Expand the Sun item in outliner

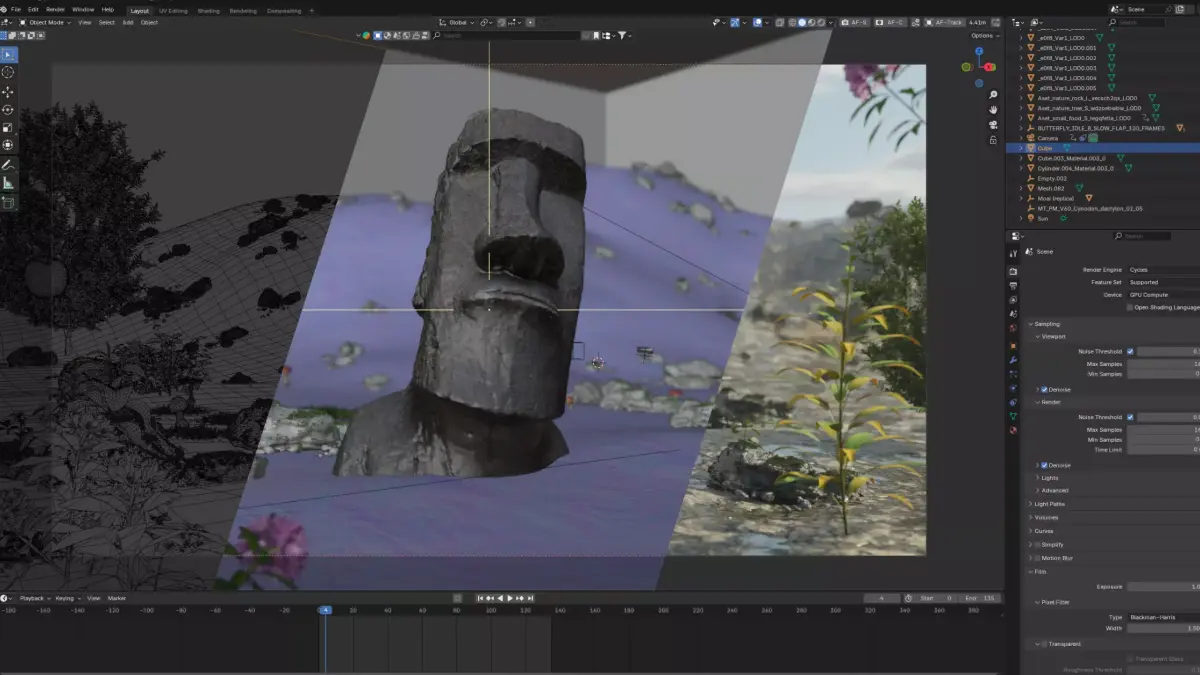pos(1021,218)
